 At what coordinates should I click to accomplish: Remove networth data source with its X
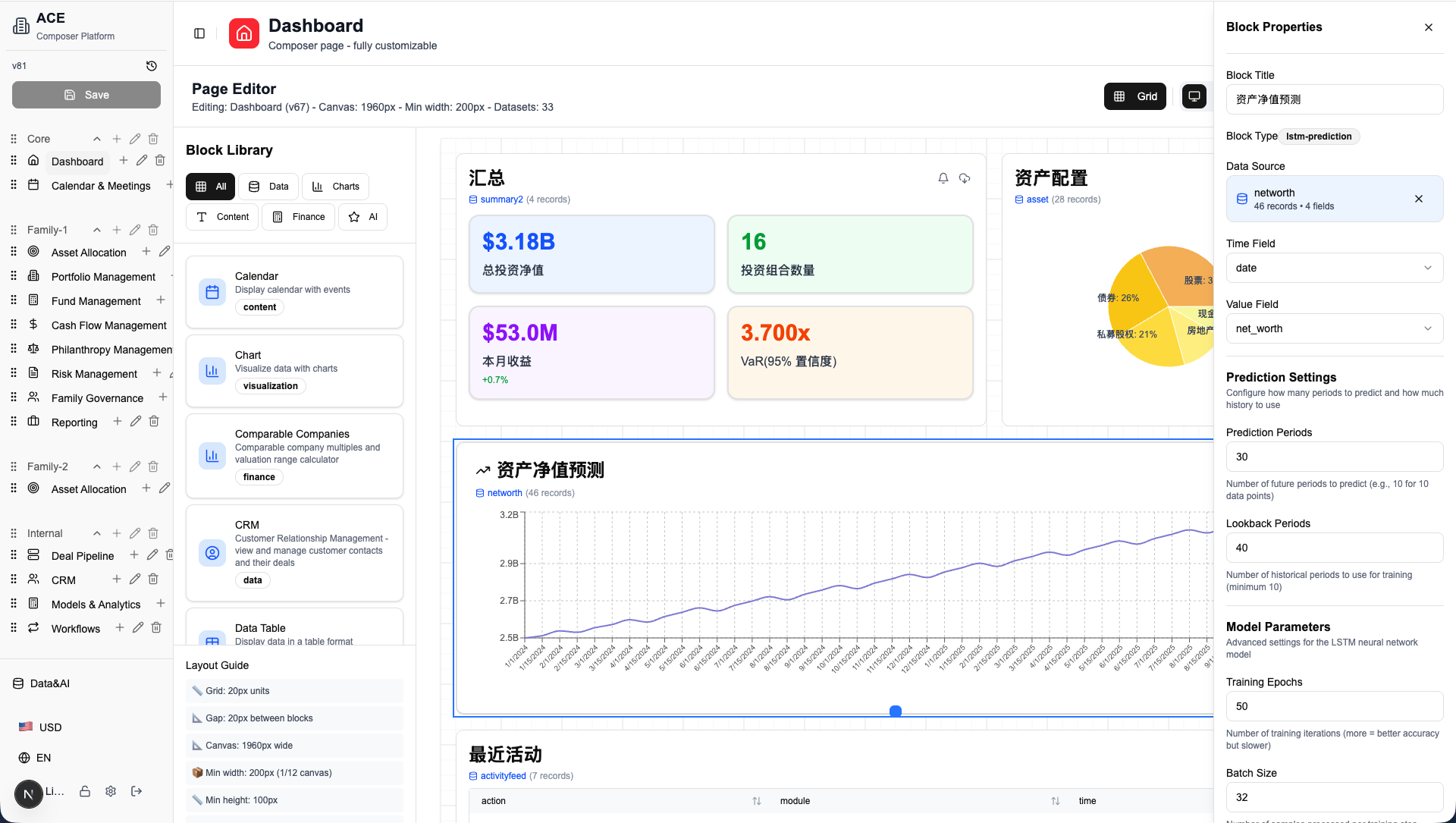[1419, 199]
